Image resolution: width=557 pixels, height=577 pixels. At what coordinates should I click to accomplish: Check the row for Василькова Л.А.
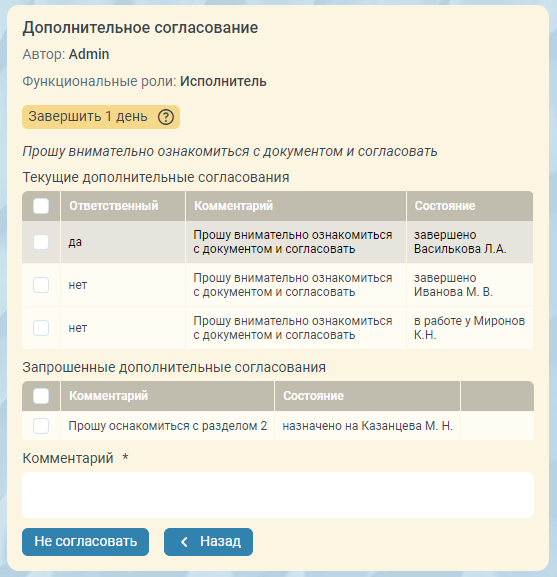(x=41, y=242)
